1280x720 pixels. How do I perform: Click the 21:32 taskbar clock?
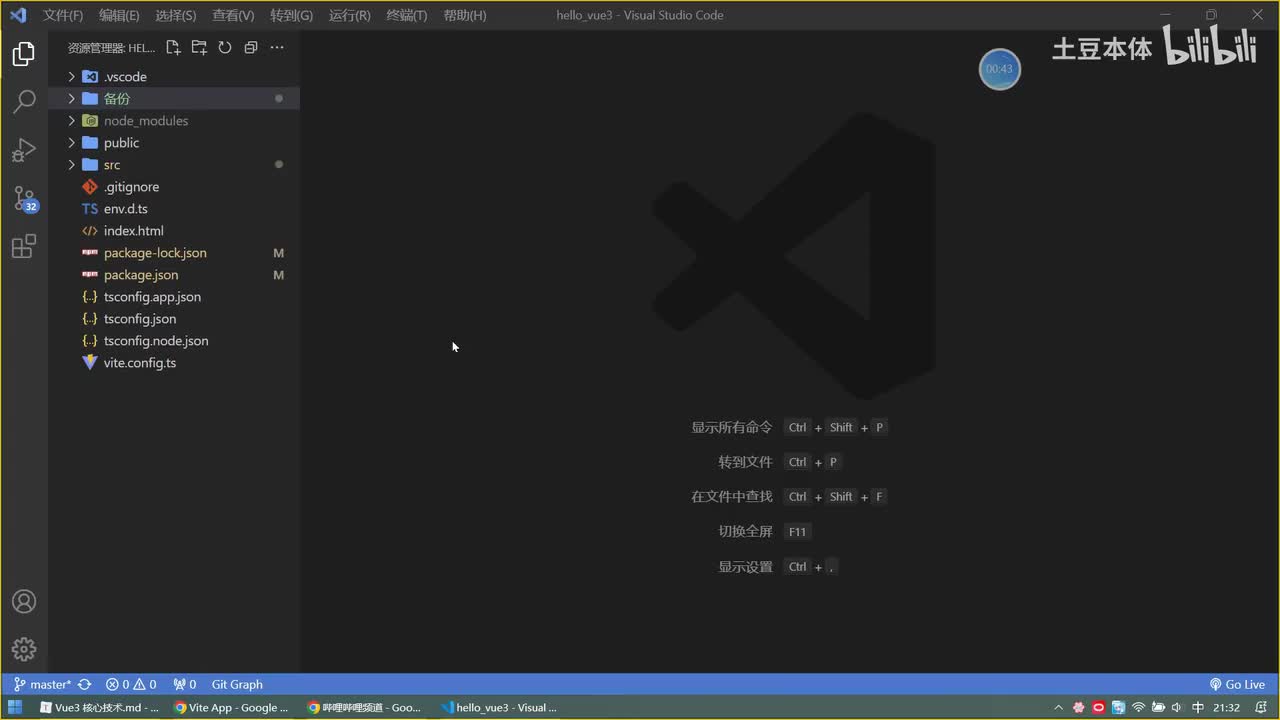click(x=1226, y=708)
